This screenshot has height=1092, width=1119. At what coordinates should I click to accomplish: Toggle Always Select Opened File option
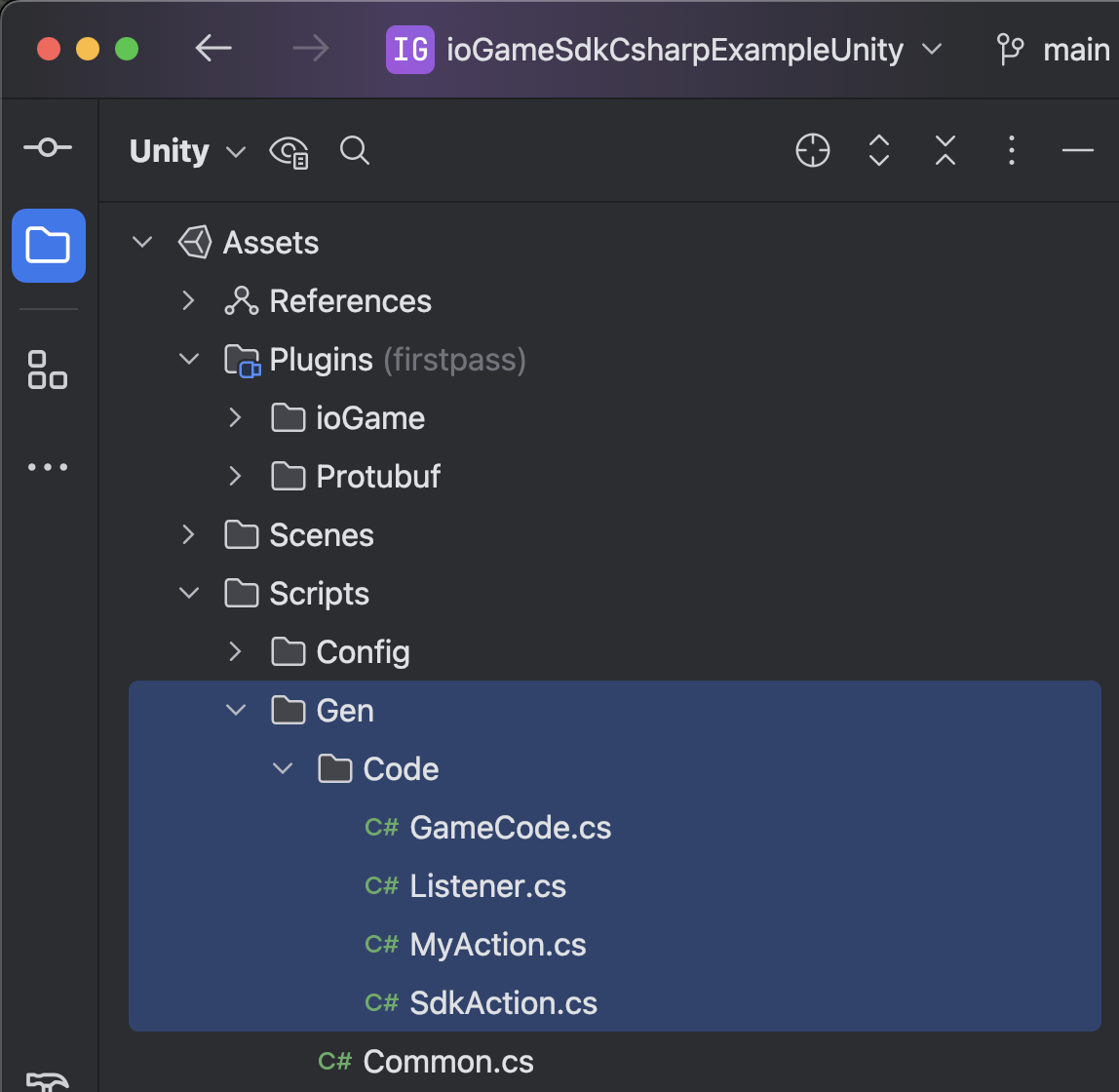tap(288, 151)
